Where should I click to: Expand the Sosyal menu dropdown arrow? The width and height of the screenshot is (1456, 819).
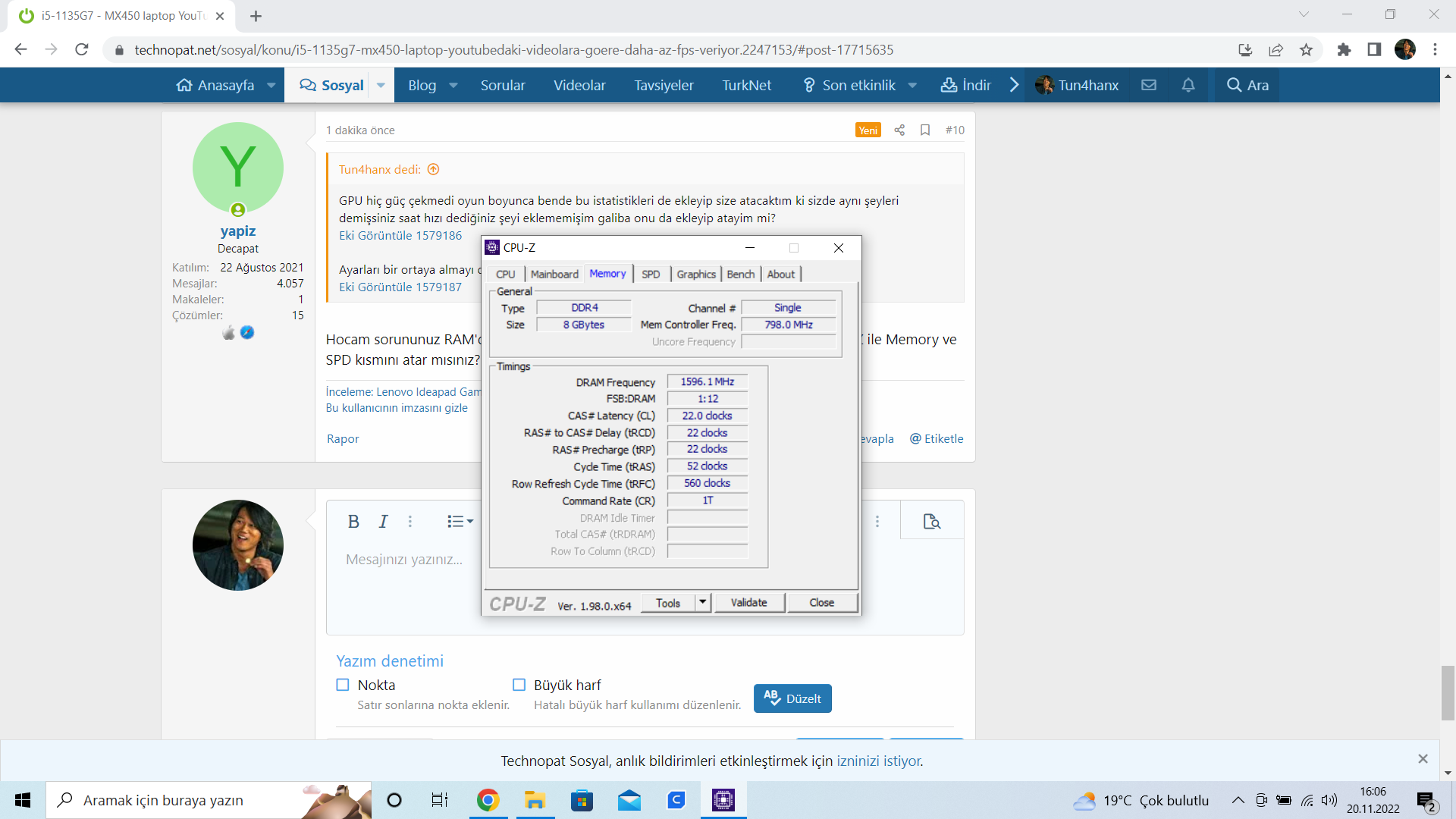point(381,85)
